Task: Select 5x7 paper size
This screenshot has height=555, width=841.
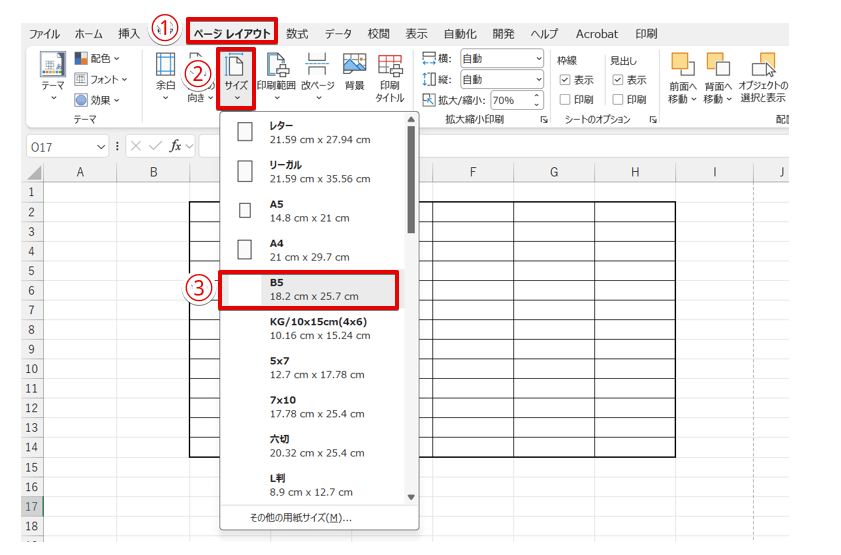Action: coord(313,367)
